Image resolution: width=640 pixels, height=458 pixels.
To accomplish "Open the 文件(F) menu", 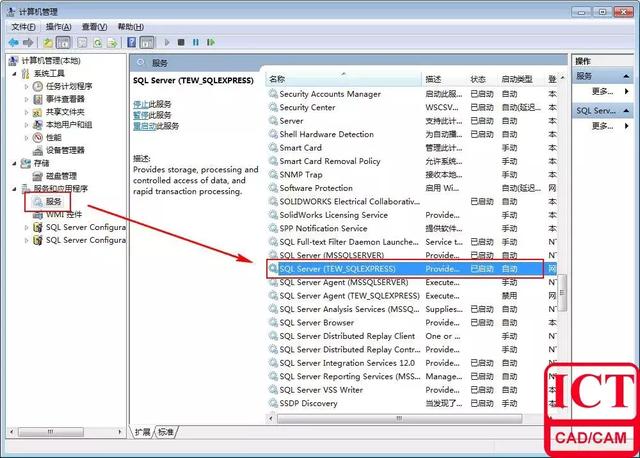I will pyautogui.click(x=23, y=27).
